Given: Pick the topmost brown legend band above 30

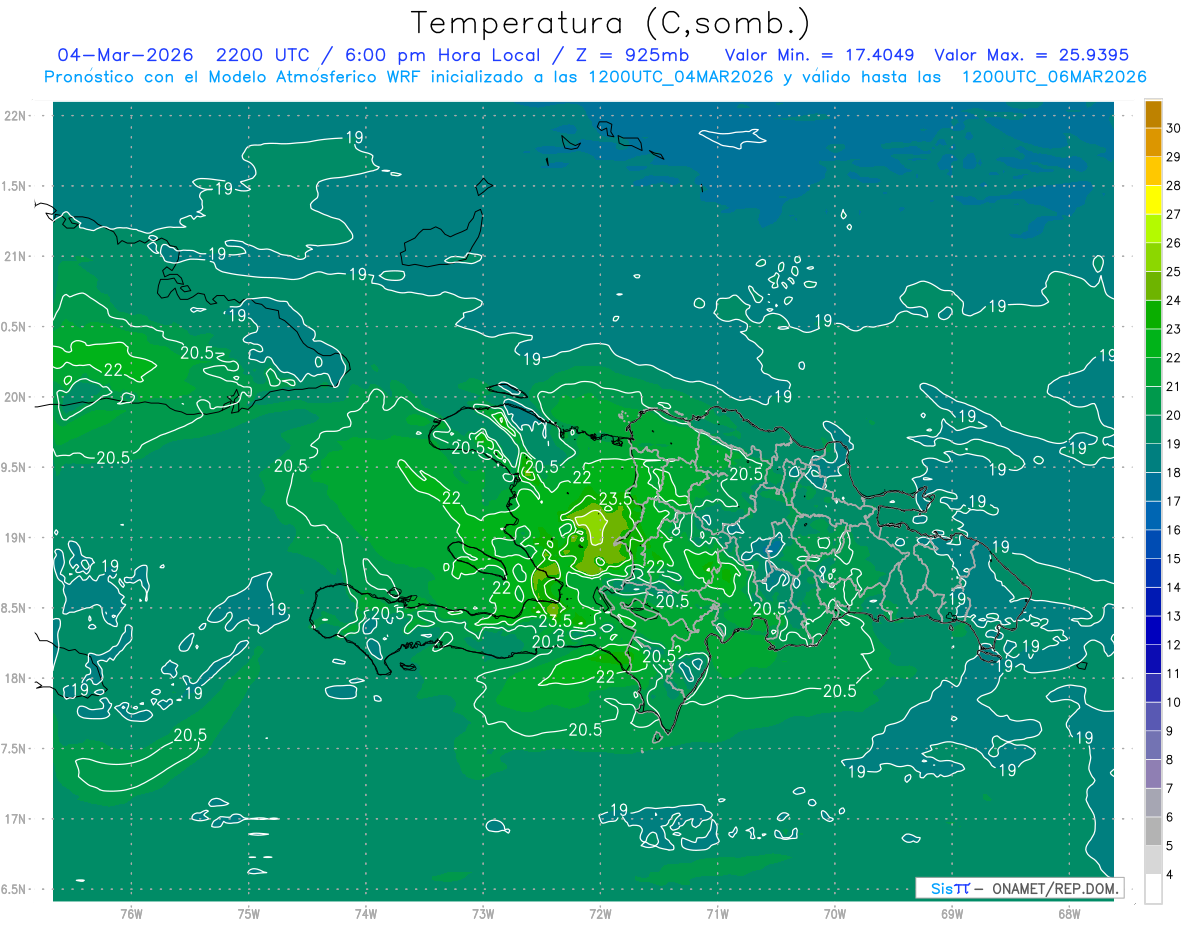Looking at the screenshot, I should click(1153, 114).
